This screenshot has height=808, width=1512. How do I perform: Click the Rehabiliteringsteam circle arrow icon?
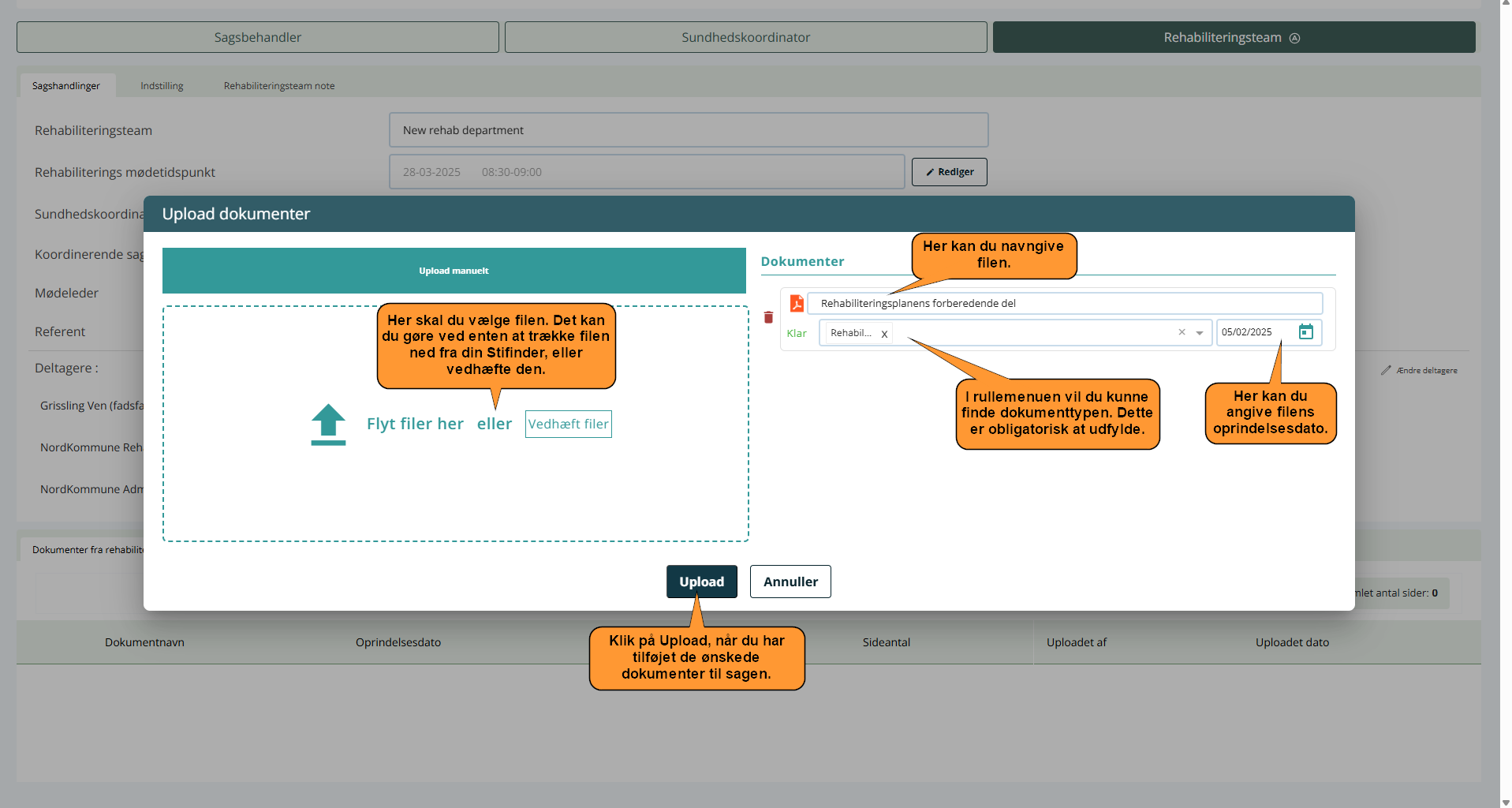click(1294, 38)
